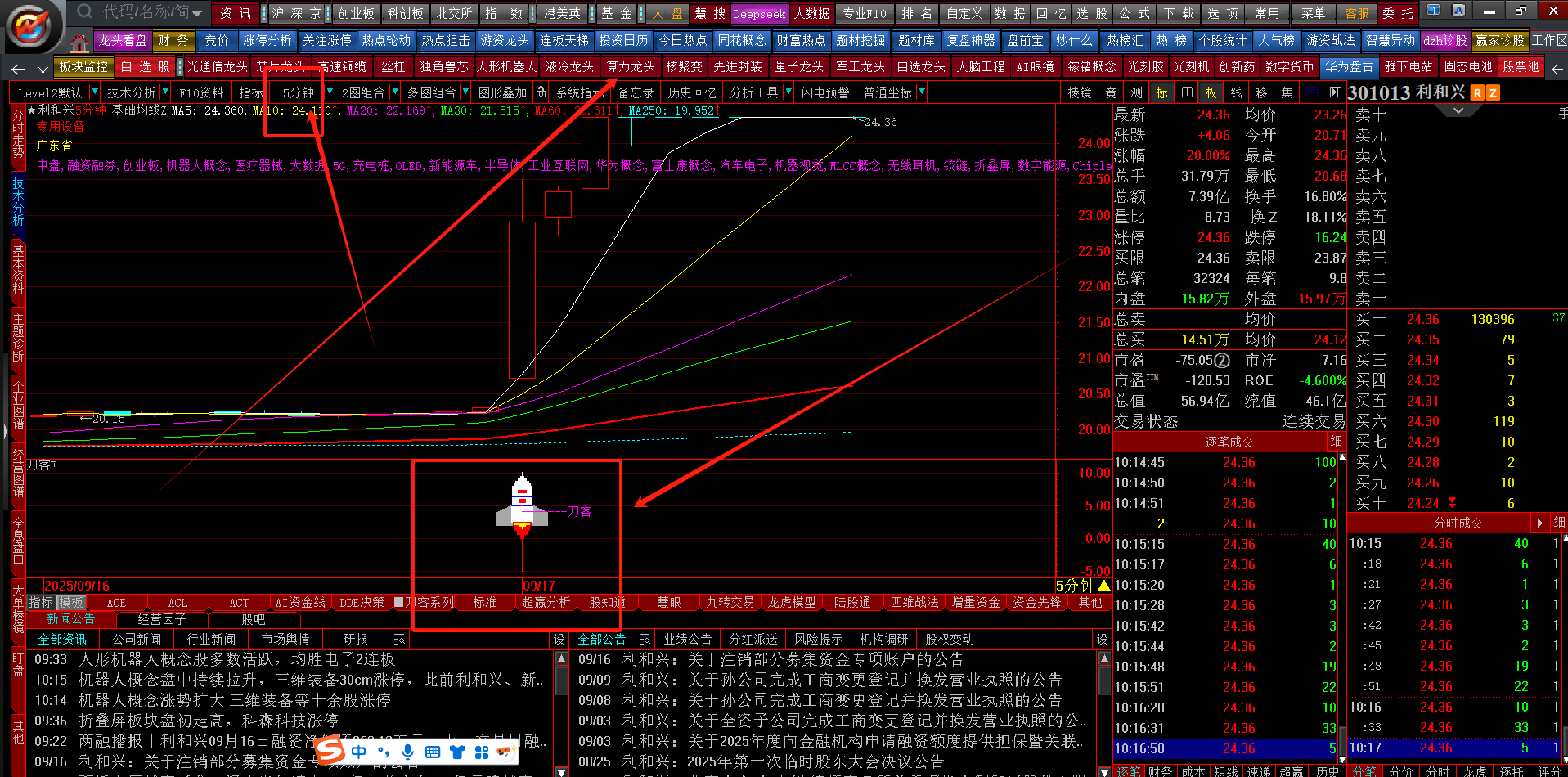Toggle the 刀客系列 checkbox
This screenshot has width=1568, height=777.
click(x=398, y=603)
